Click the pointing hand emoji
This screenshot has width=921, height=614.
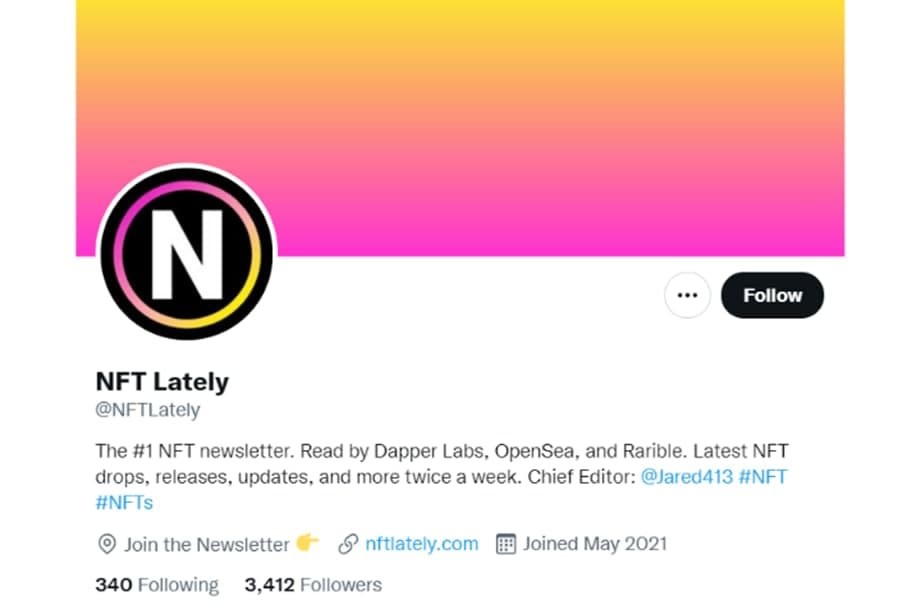pyautogui.click(x=307, y=543)
